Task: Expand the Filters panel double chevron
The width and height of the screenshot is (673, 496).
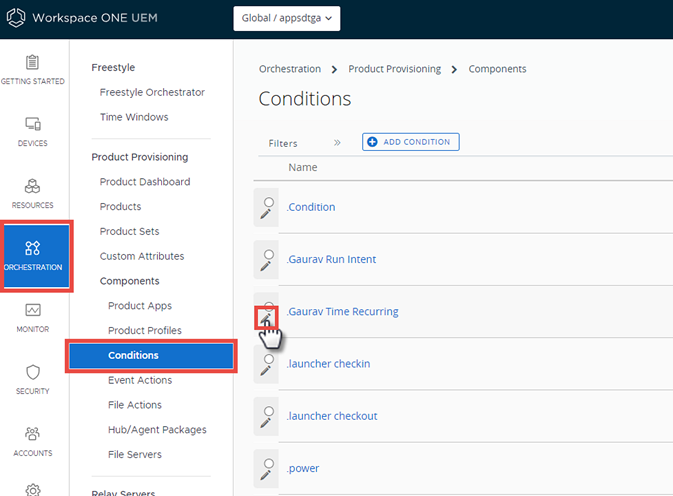Action: tap(337, 142)
